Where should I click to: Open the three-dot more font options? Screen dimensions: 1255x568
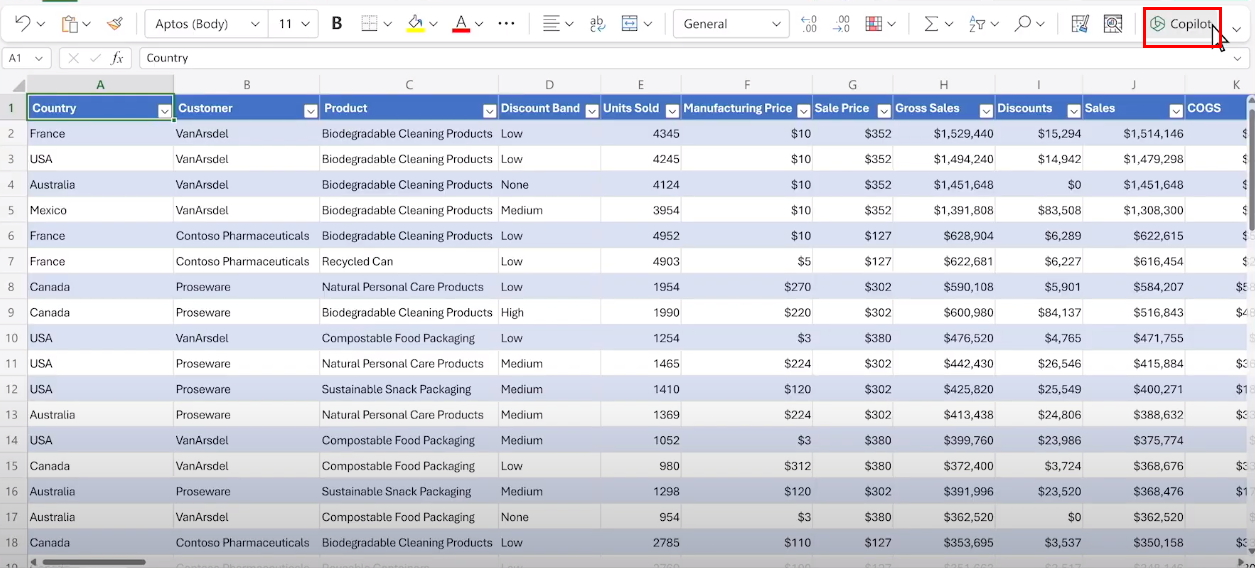click(x=506, y=23)
